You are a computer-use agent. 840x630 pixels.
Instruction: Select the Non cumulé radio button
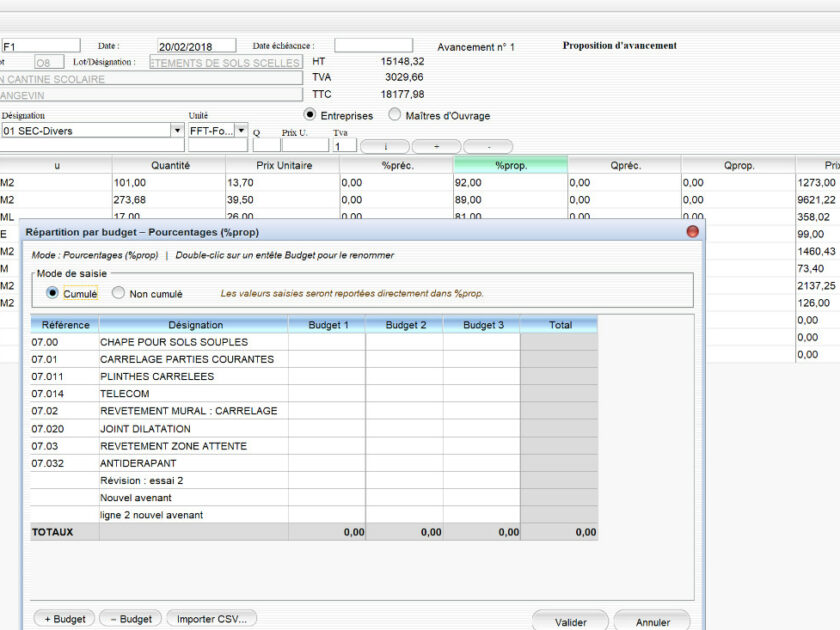coord(118,293)
